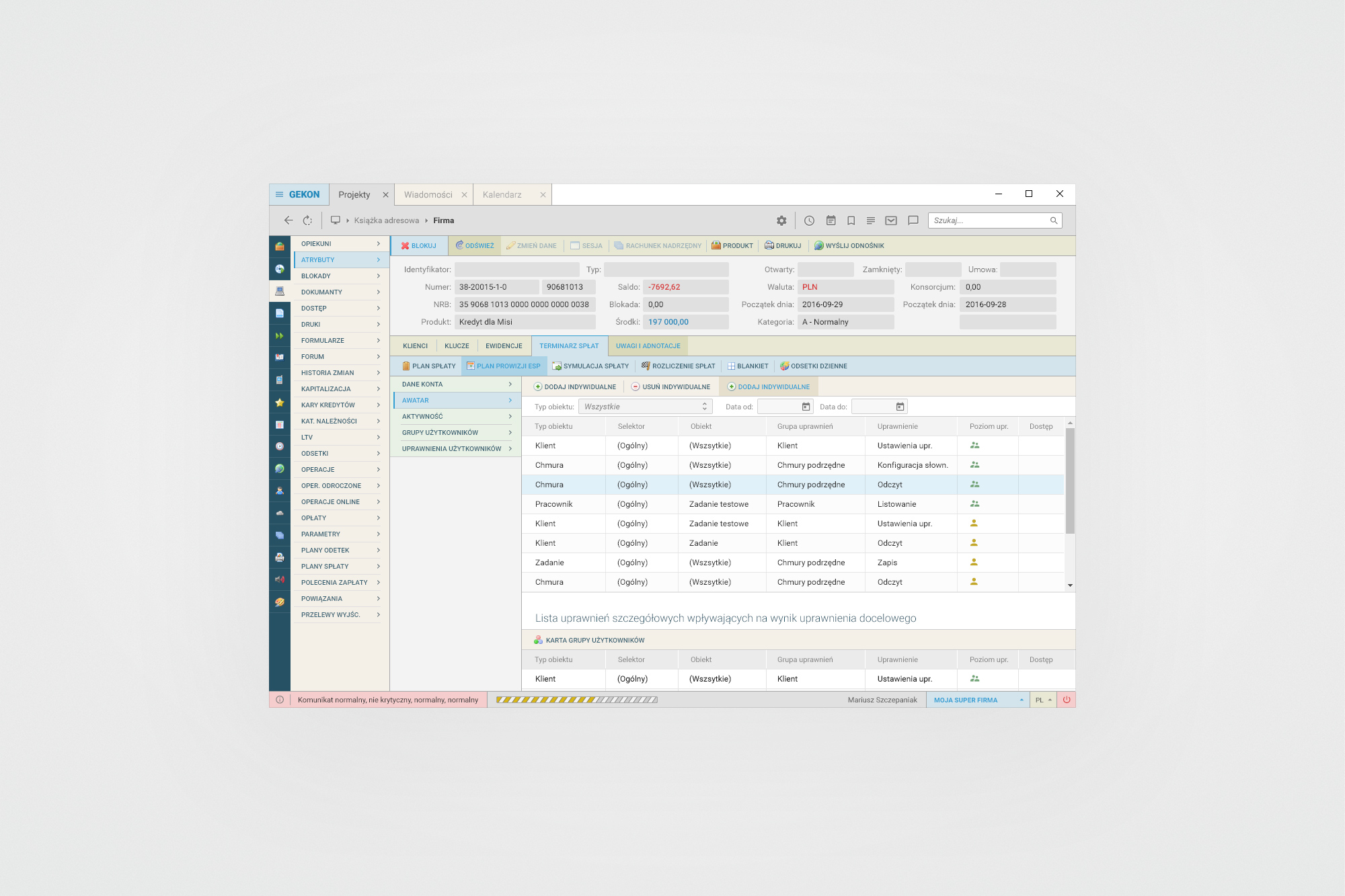The height and width of the screenshot is (896, 1345).
Task: Open the Typ obiektu Wszystkie dropdown
Action: coord(645,407)
